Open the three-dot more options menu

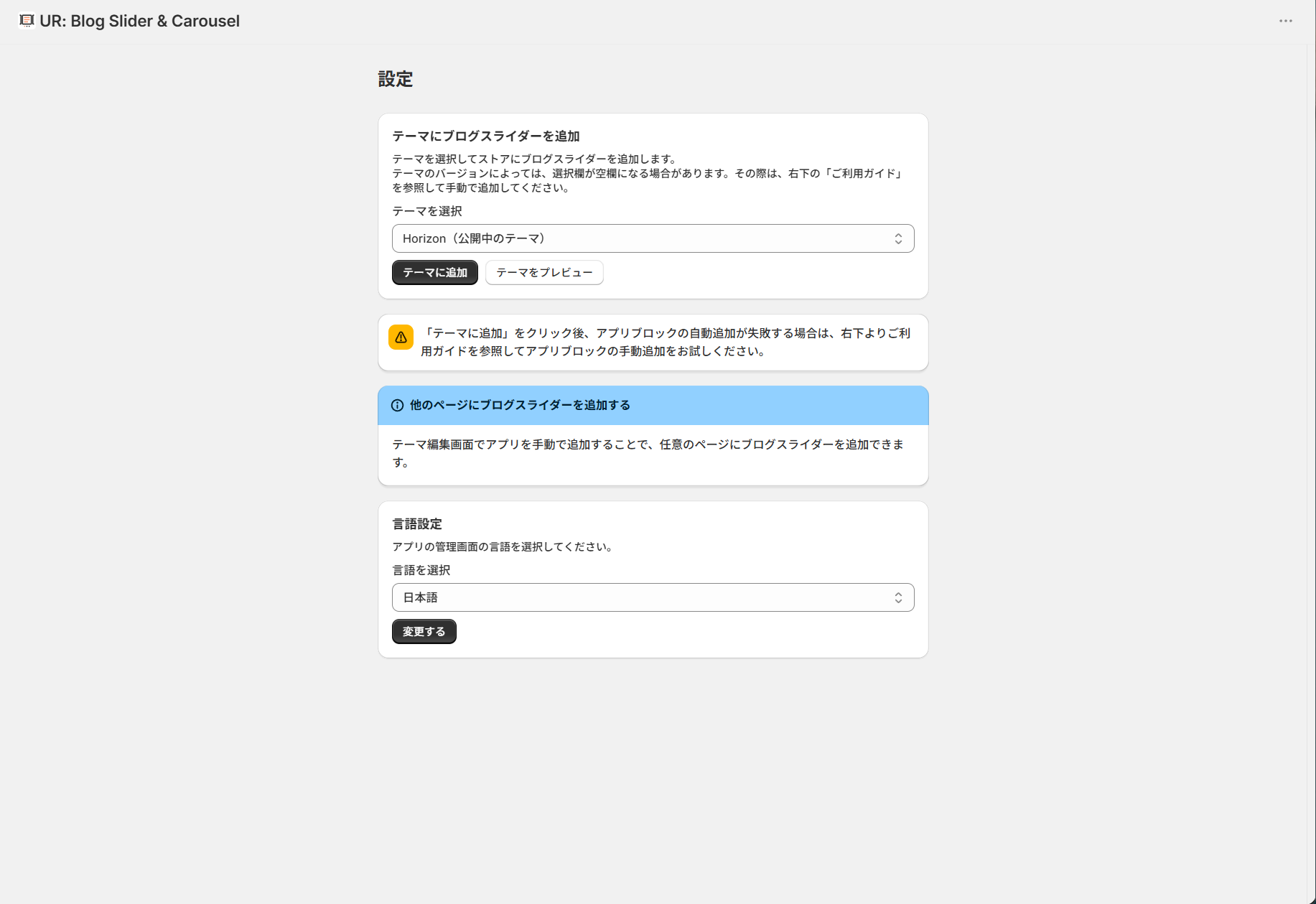pyautogui.click(x=1285, y=21)
